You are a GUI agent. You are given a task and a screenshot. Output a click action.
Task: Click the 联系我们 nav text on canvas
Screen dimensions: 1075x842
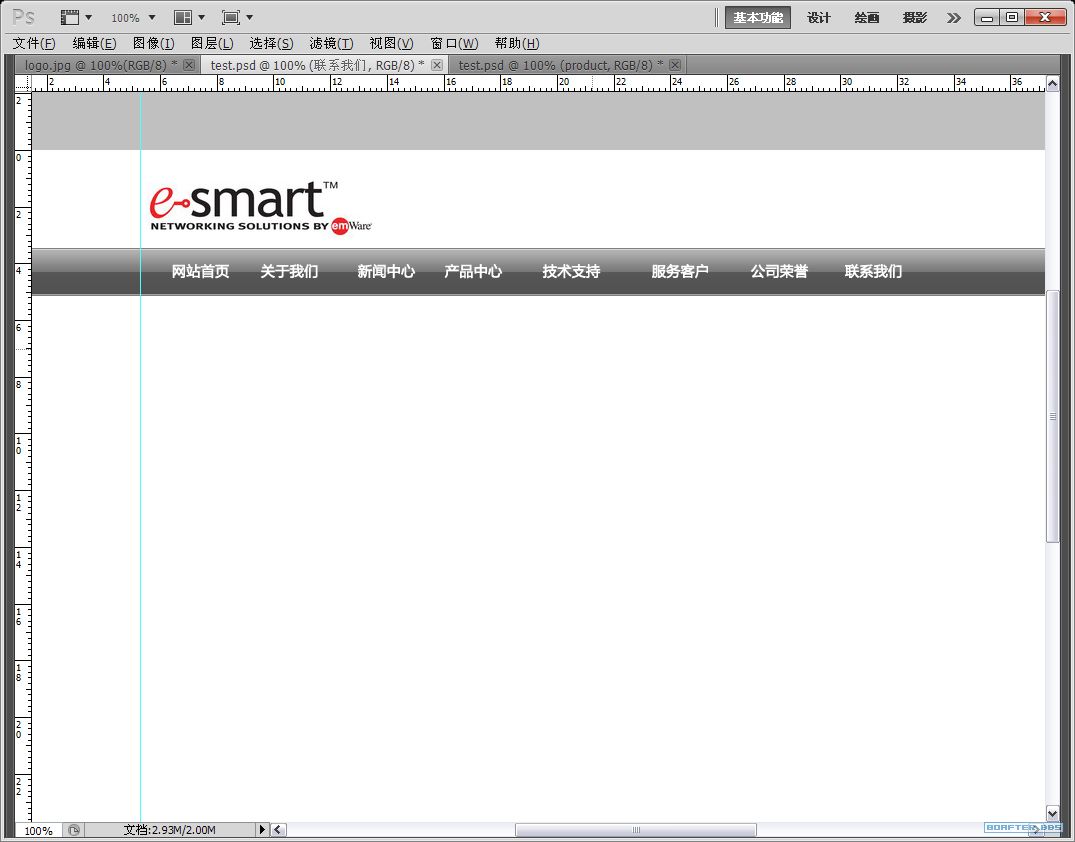pyautogui.click(x=873, y=272)
